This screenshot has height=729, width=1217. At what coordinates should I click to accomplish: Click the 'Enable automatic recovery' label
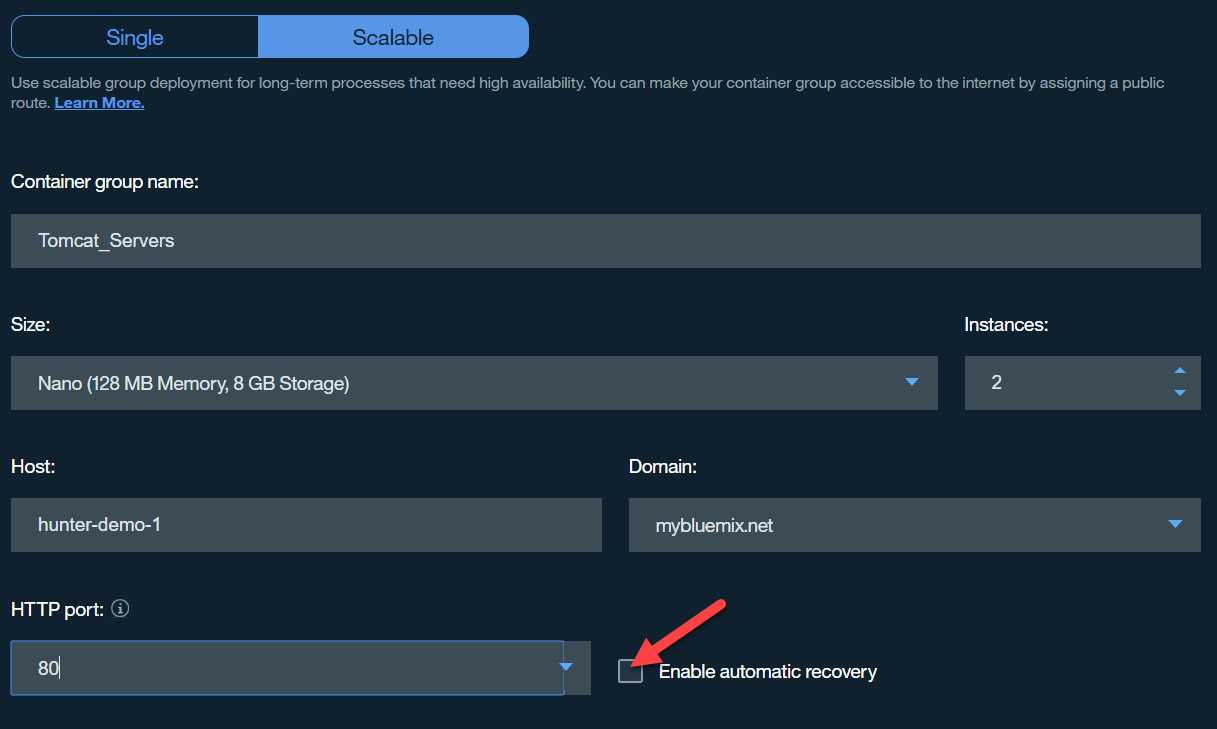tap(768, 672)
